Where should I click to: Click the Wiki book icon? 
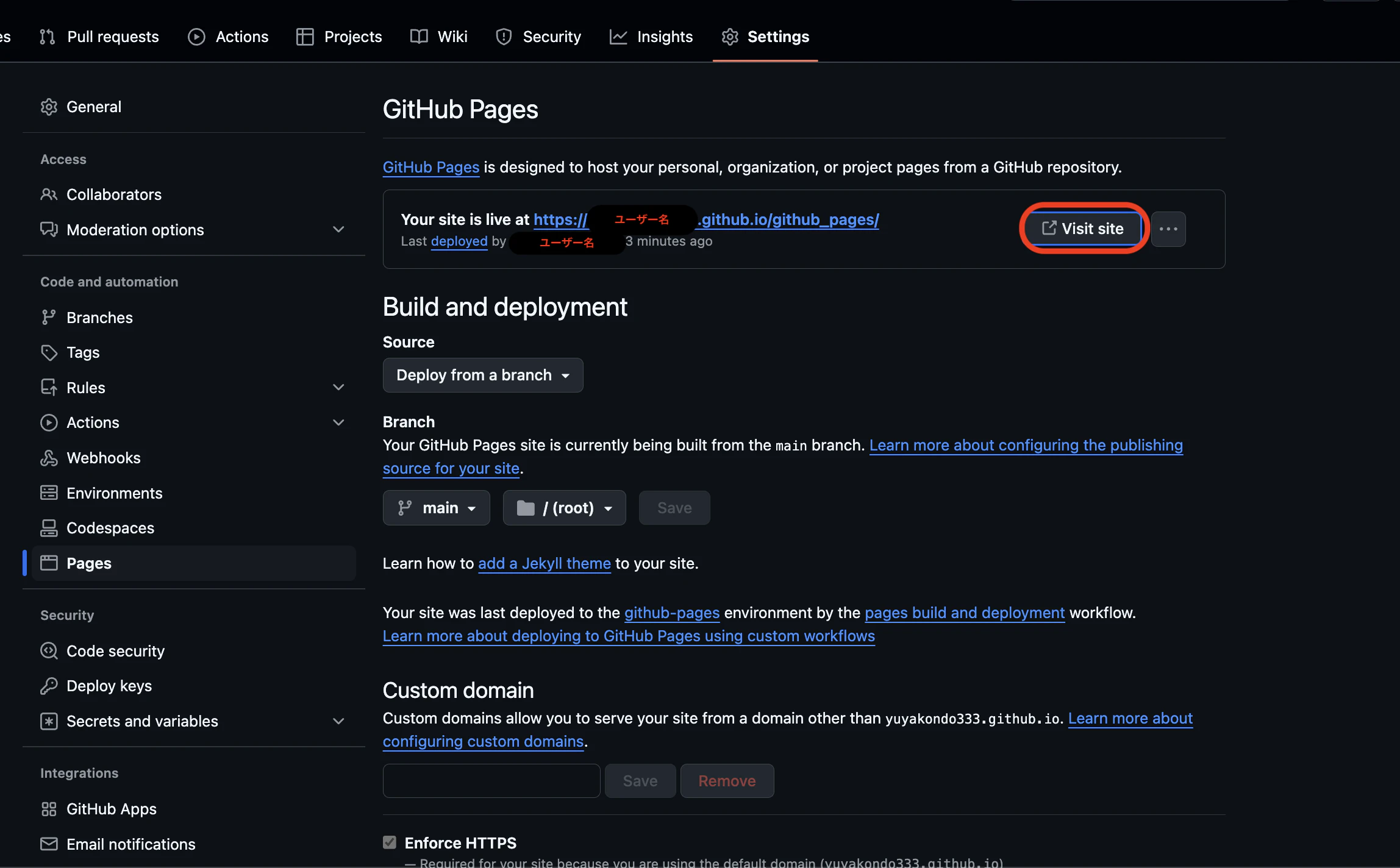[x=419, y=37]
